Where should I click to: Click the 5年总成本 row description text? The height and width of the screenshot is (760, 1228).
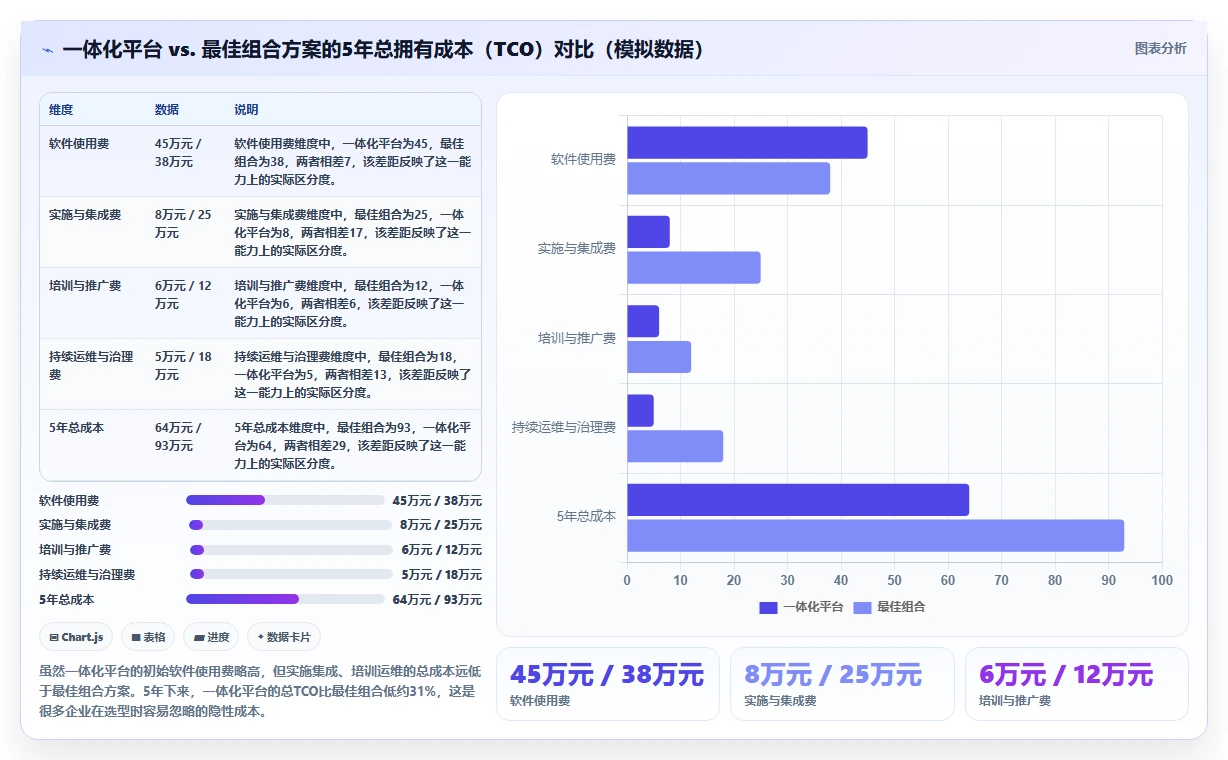point(353,446)
